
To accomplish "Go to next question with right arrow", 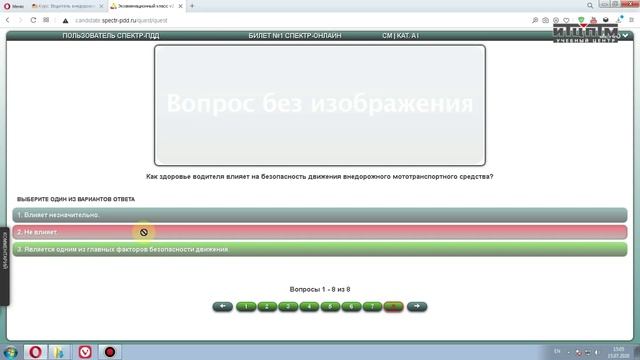I will pyautogui.click(x=417, y=306).
